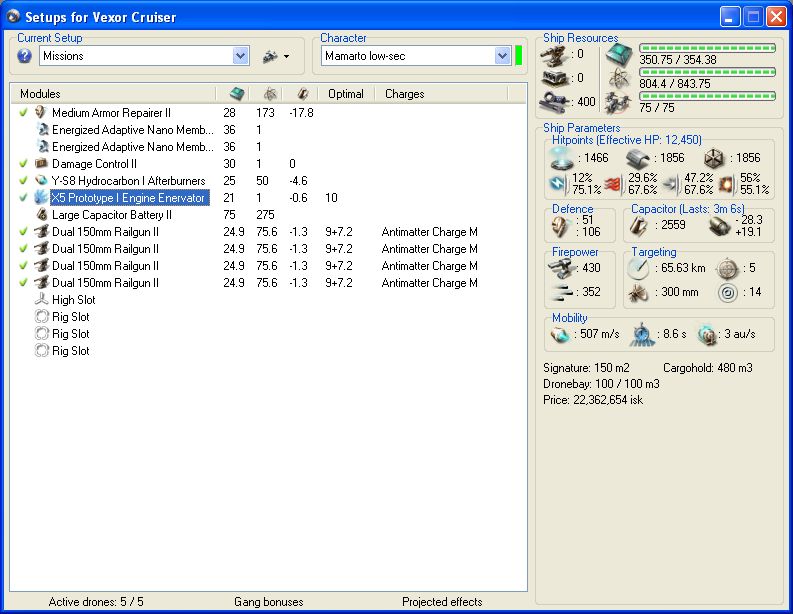Image resolution: width=793 pixels, height=614 pixels.
Task: Open the Projected effects panel
Action: (x=442, y=602)
